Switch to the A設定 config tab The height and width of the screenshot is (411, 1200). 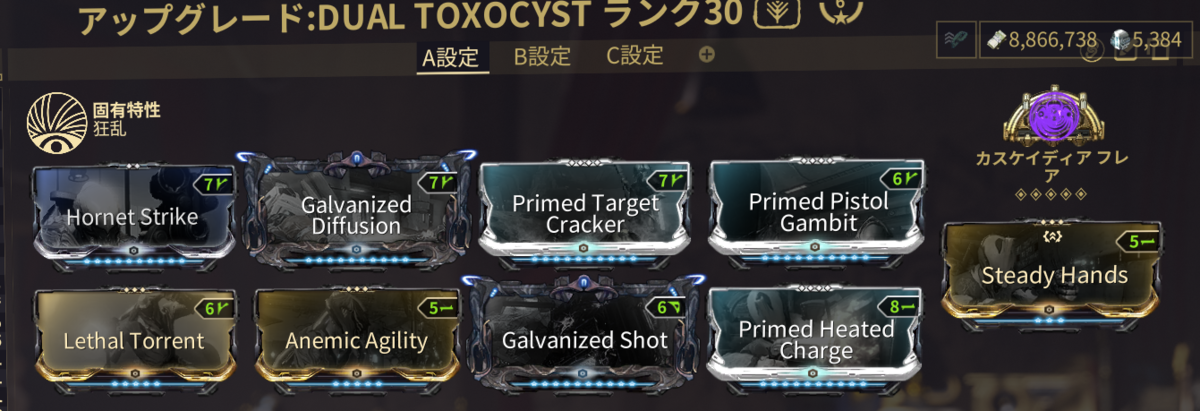[x=451, y=57]
